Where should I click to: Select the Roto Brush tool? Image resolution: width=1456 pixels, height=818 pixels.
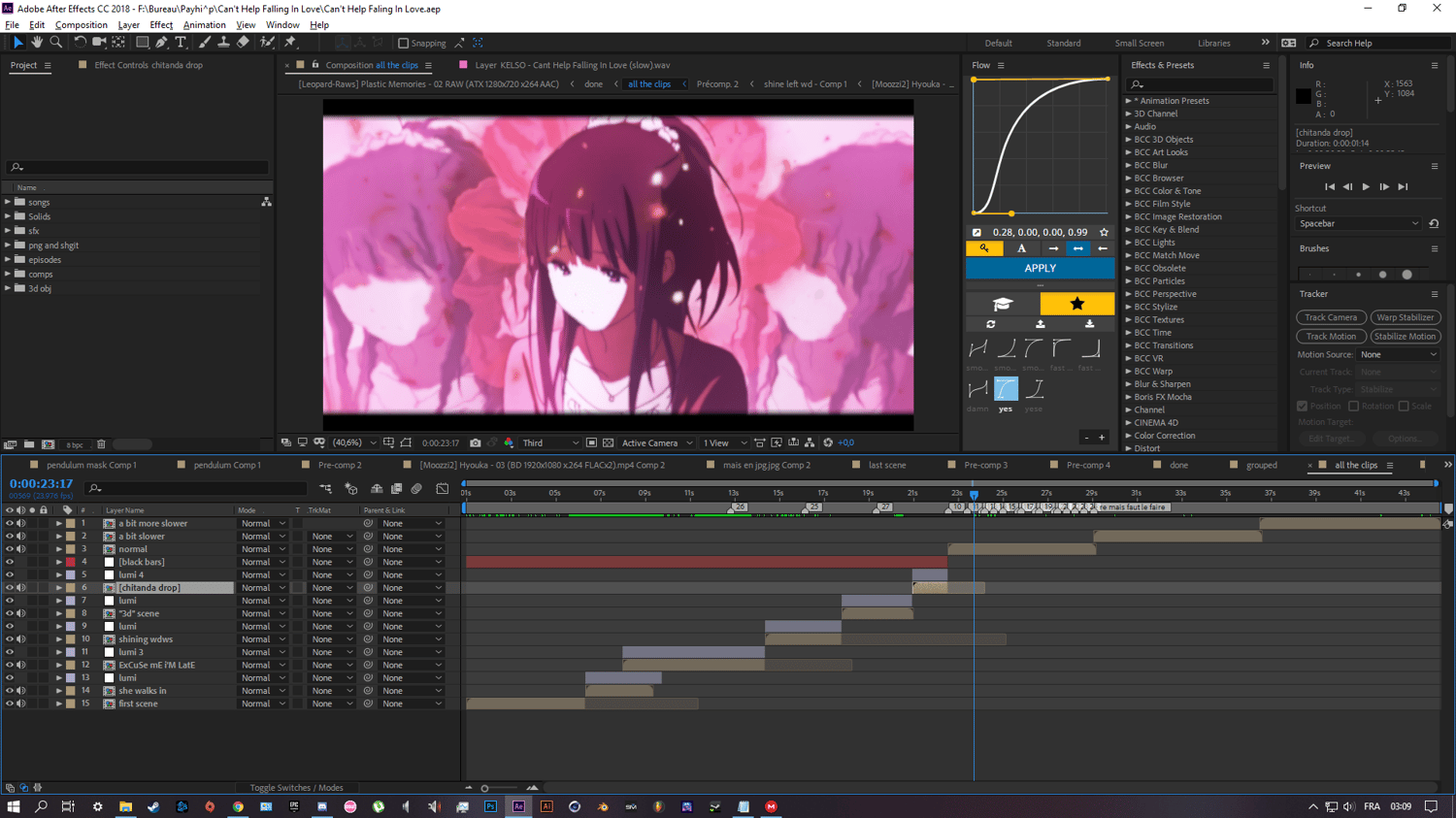267,43
